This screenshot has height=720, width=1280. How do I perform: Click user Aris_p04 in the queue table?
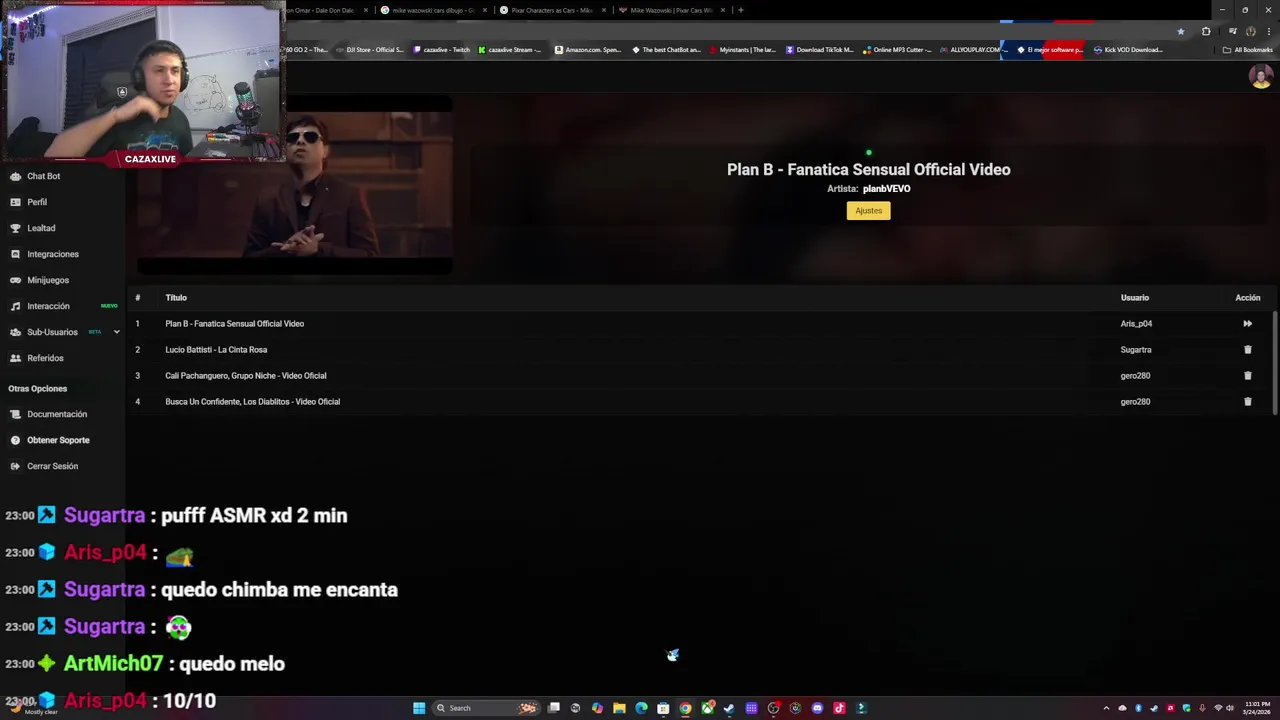[1136, 324]
